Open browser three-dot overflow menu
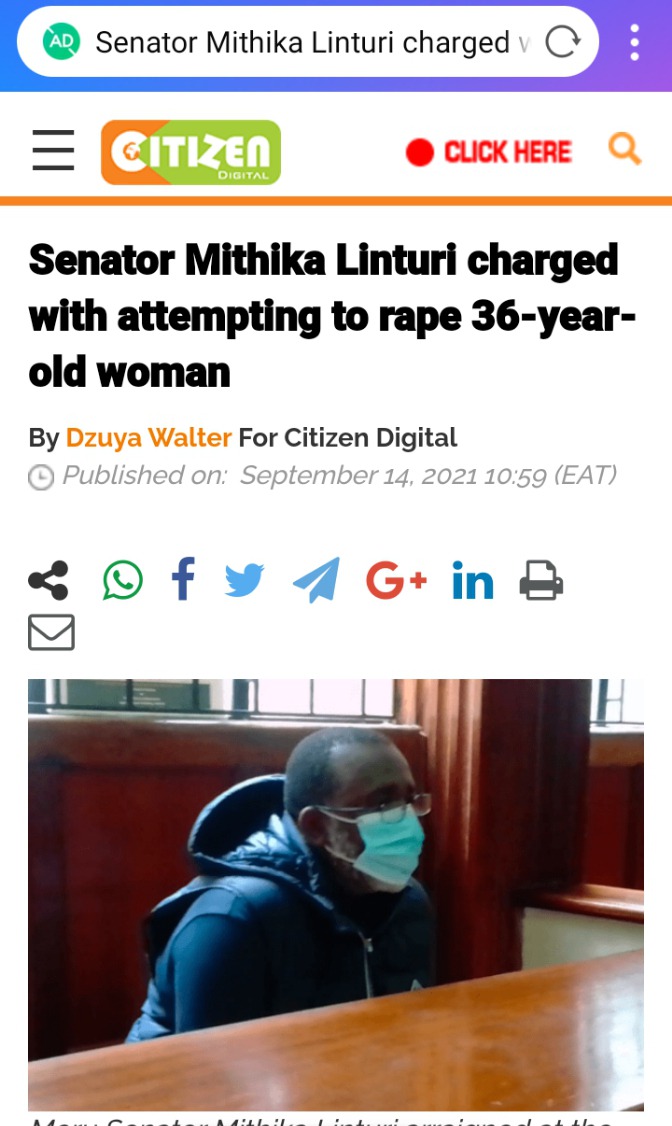This screenshot has height=1126, width=672. tap(635, 42)
